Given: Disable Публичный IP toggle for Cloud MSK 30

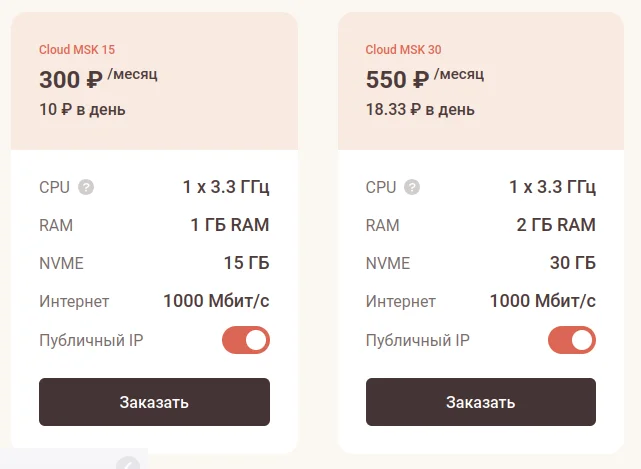Looking at the screenshot, I should 572,340.
